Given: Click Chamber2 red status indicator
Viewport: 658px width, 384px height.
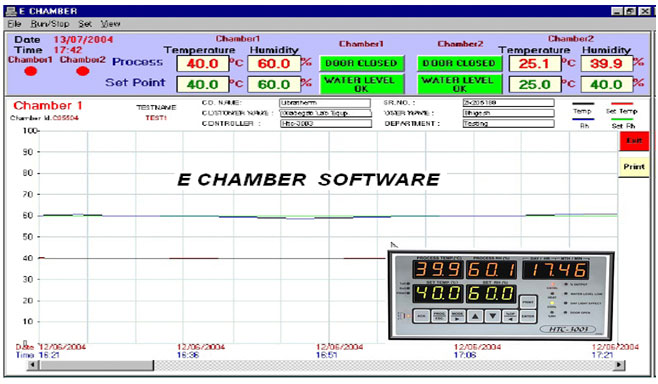Looking at the screenshot, I should [x=83, y=71].
